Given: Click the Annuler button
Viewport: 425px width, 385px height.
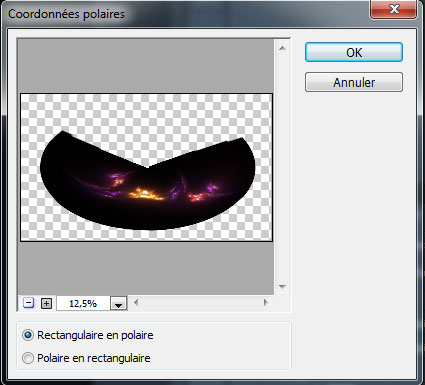Looking at the screenshot, I should 354,82.
